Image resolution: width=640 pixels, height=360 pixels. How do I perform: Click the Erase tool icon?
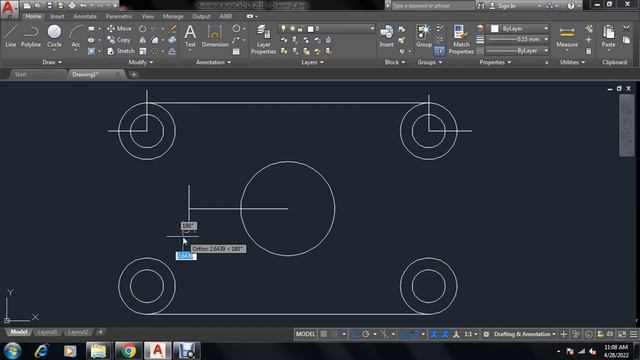(172, 29)
